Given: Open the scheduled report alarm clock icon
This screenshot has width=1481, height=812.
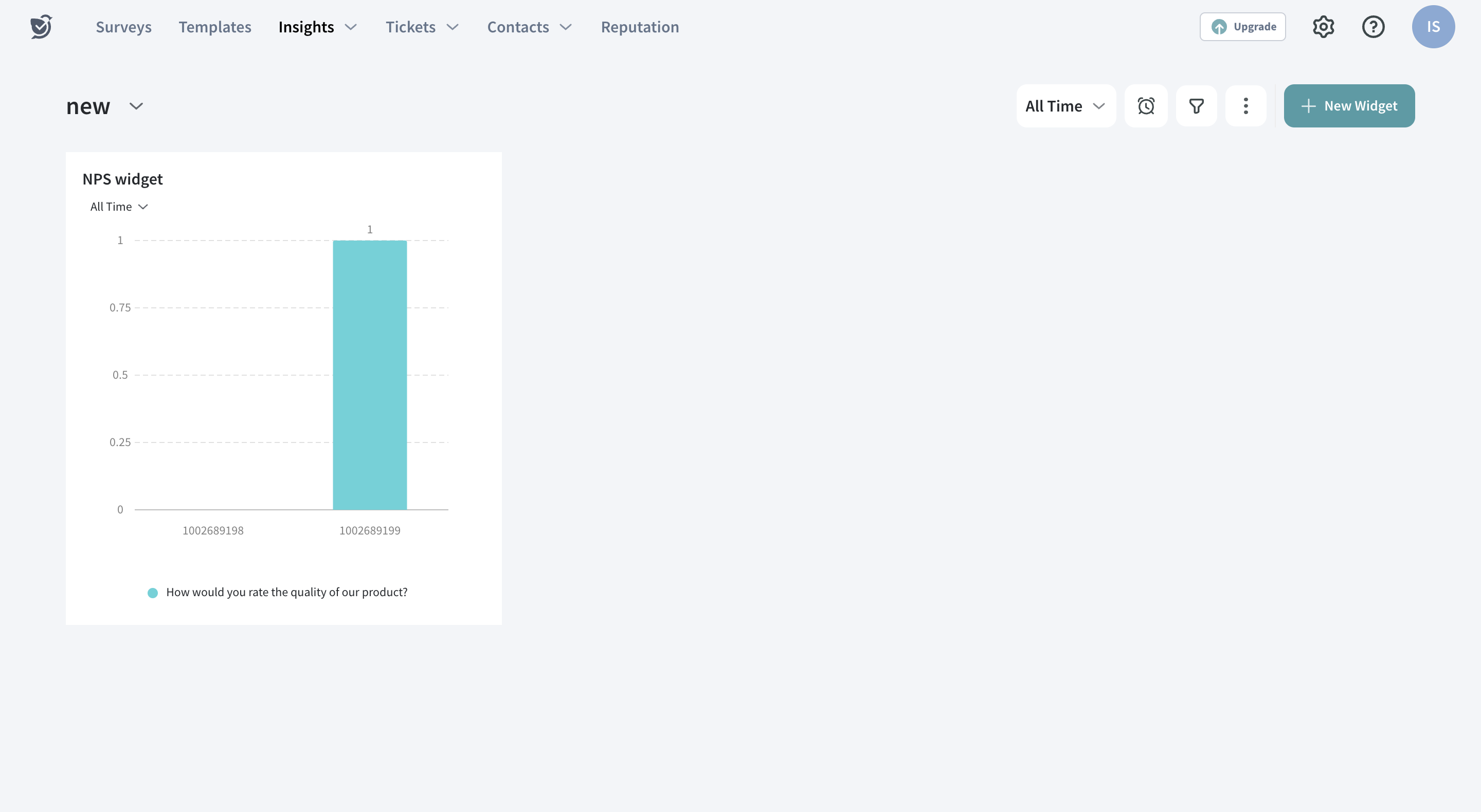Looking at the screenshot, I should 1146,106.
